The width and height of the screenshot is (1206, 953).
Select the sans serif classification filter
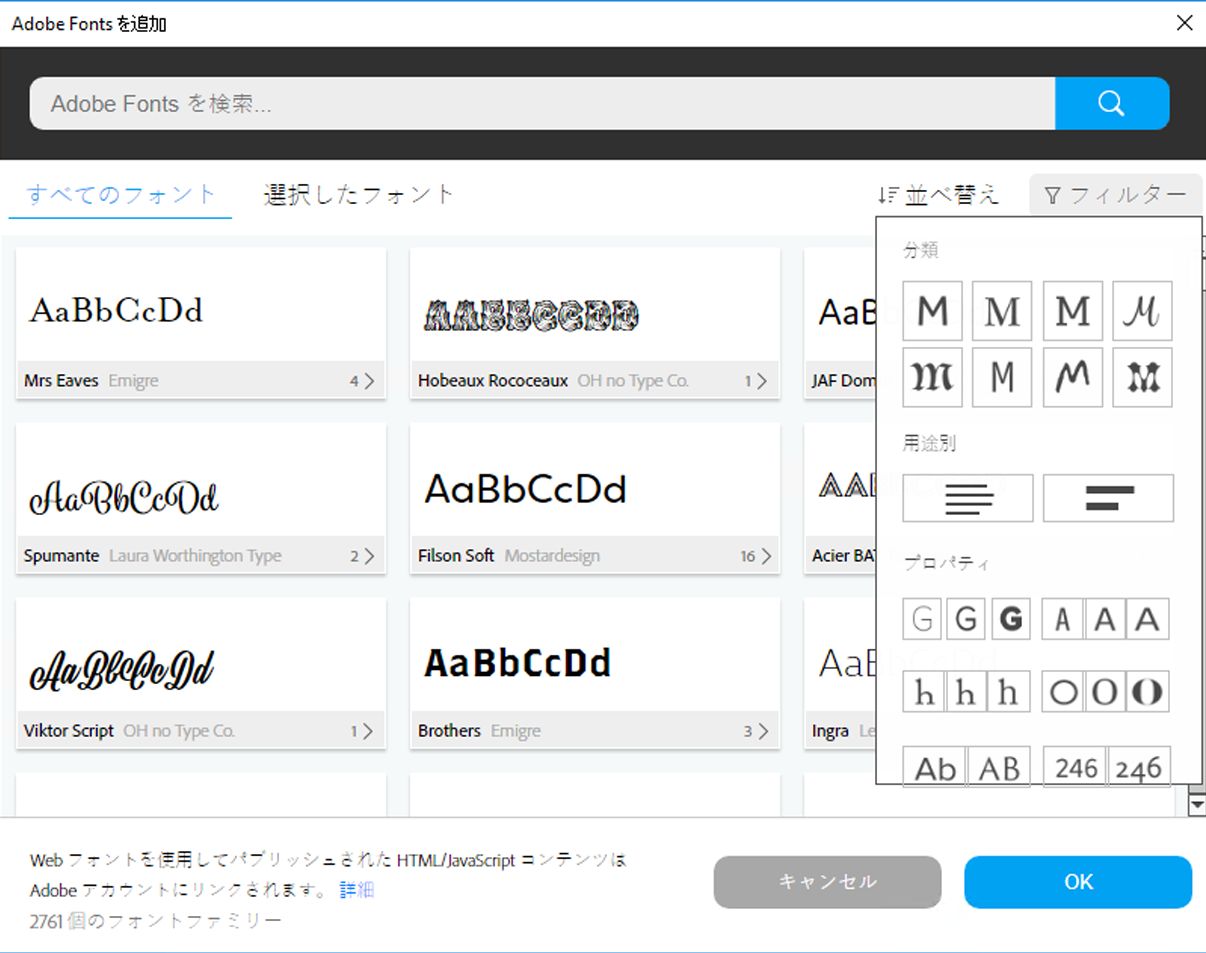[932, 311]
